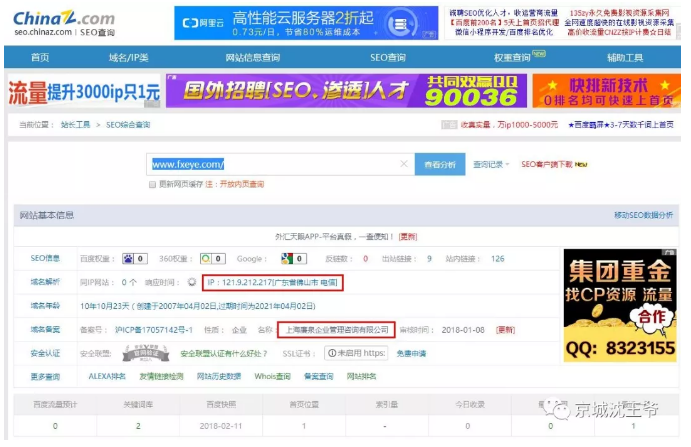
Task: Click the 更新 link after 外汇天眼APP title
Action: click(x=408, y=237)
